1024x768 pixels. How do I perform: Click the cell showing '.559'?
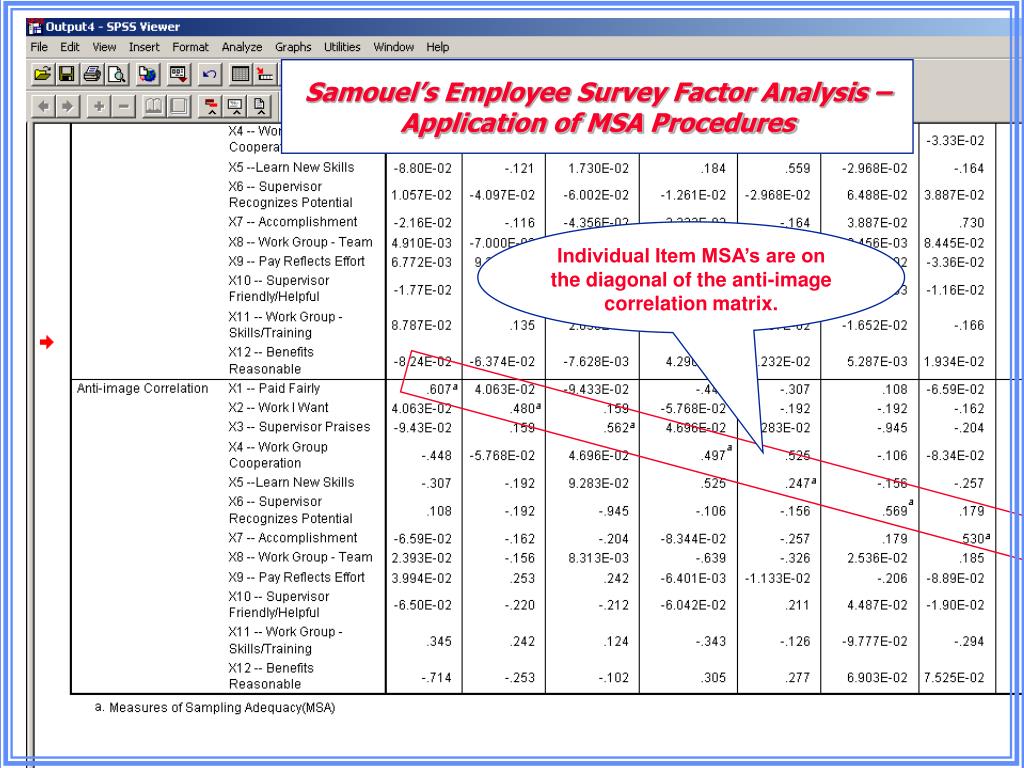tap(797, 168)
